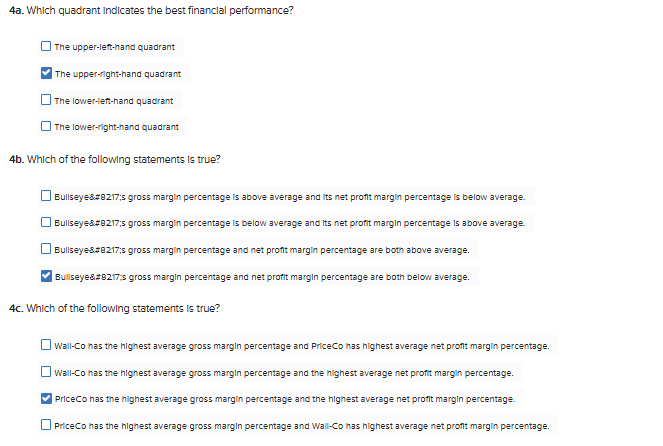663x446 pixels.
Task: Check Bullseye gross above, net below average box
Action: pyautogui.click(x=47, y=196)
